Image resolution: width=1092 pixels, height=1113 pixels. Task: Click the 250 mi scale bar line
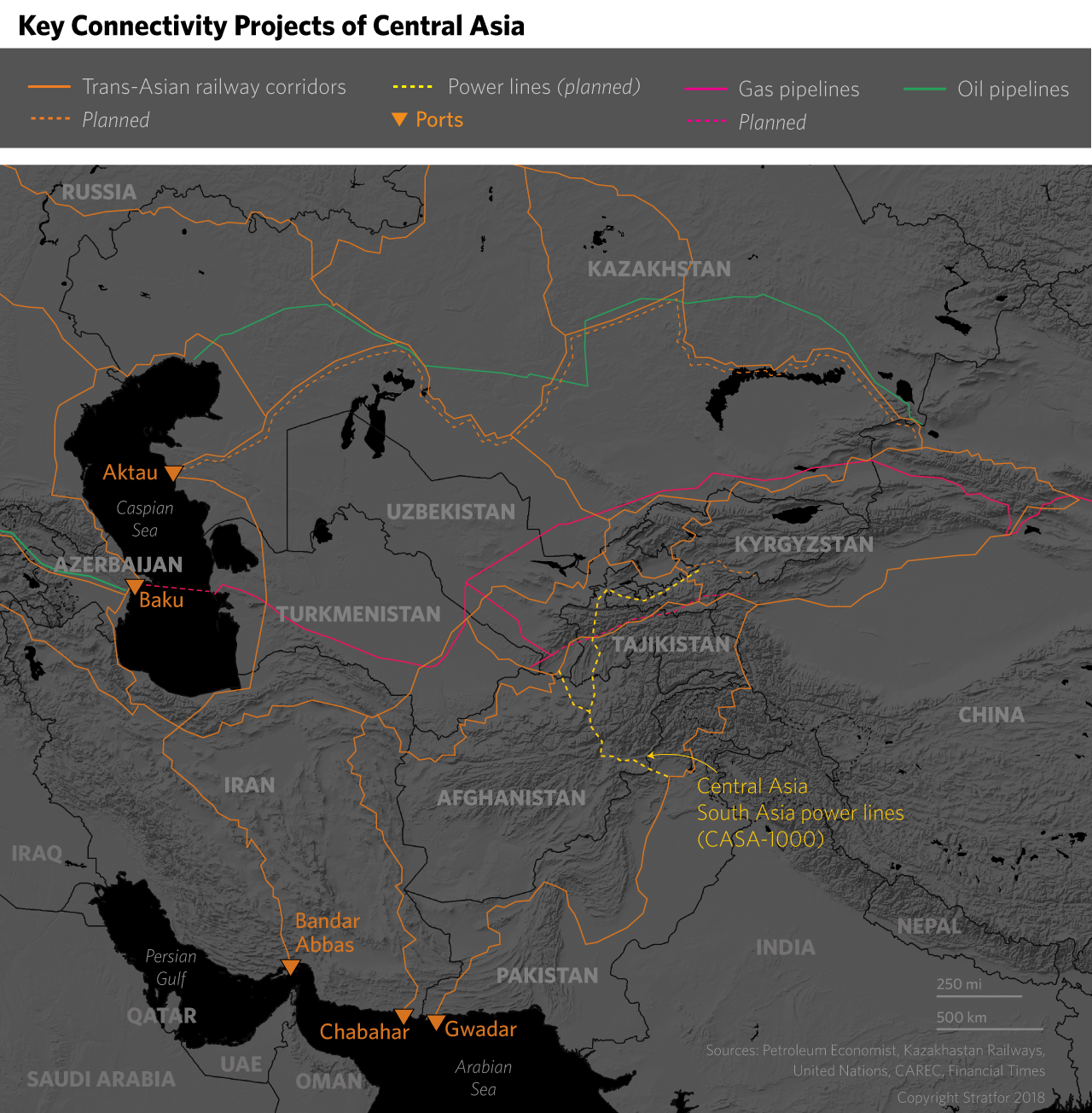click(979, 996)
